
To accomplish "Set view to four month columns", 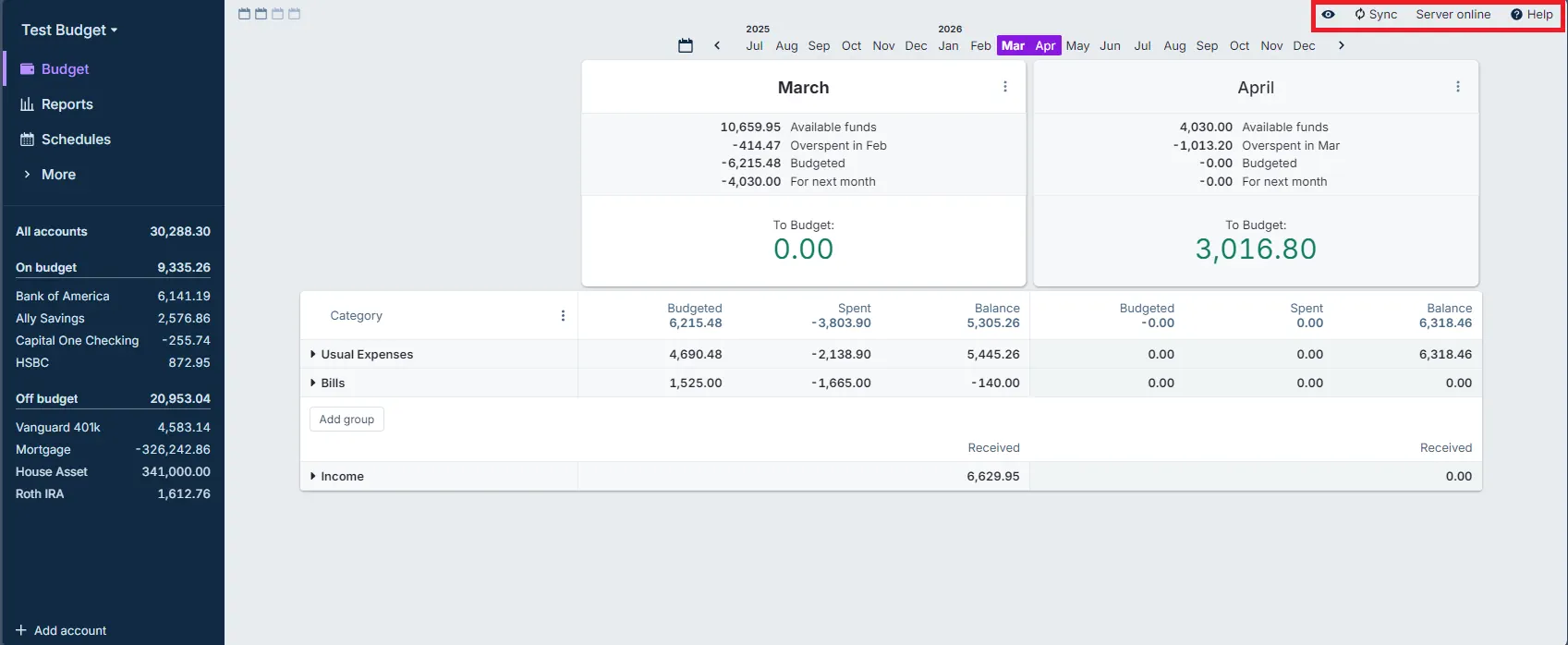I will [x=294, y=14].
